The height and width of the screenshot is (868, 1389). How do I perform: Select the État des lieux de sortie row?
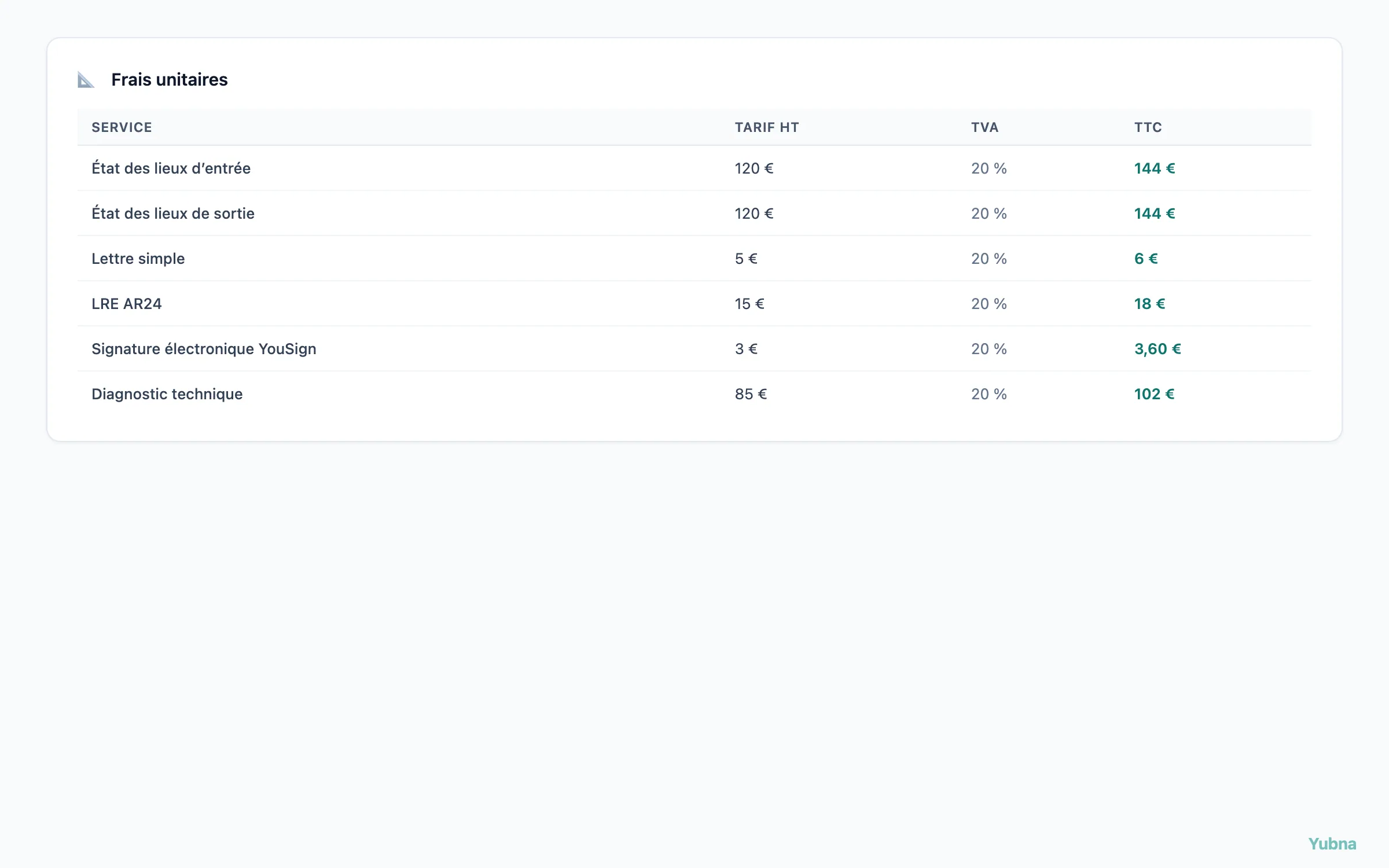694,214
